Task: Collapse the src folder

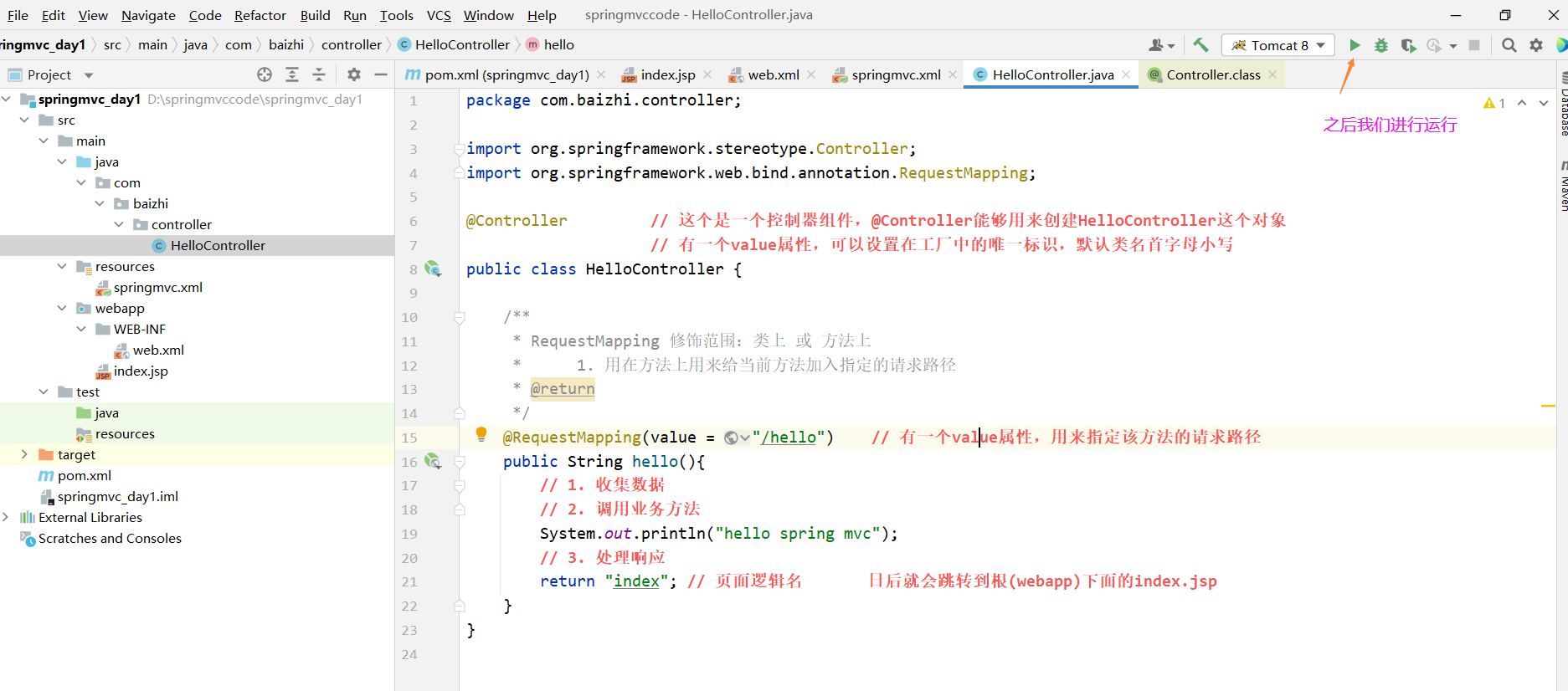Action: [25, 120]
